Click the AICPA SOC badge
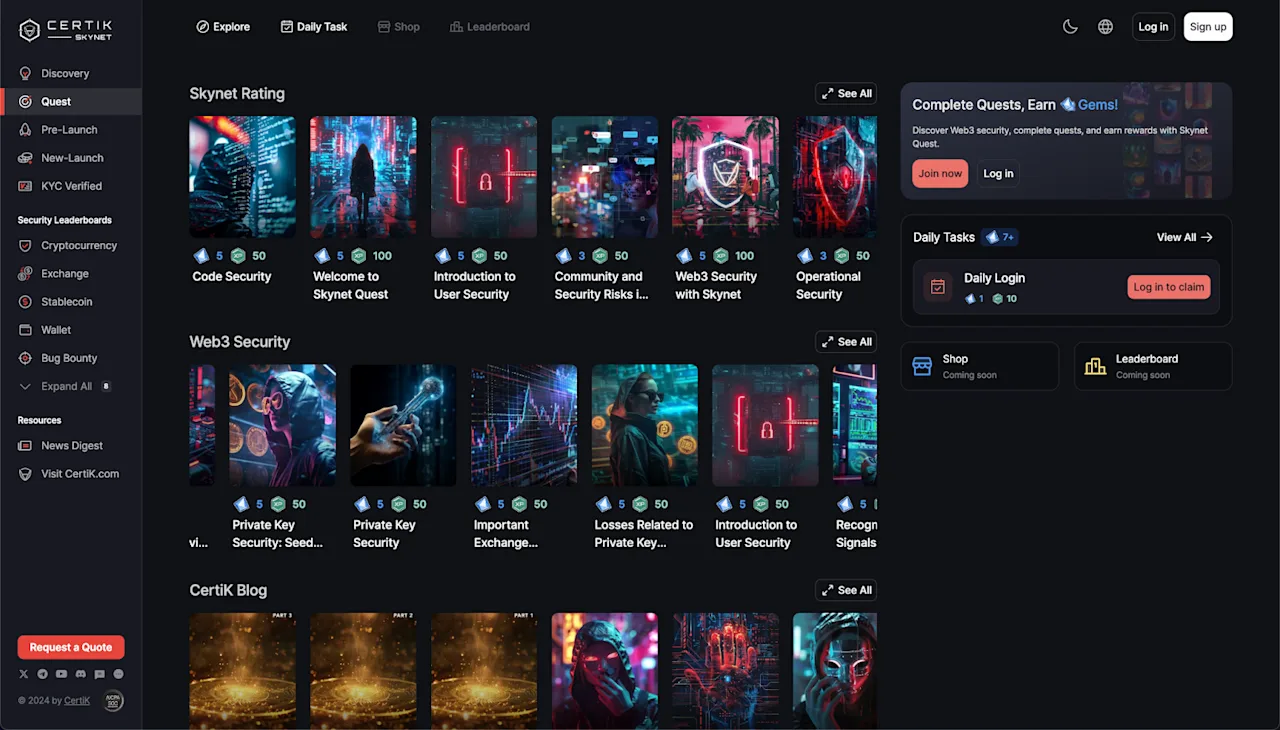 (x=113, y=701)
